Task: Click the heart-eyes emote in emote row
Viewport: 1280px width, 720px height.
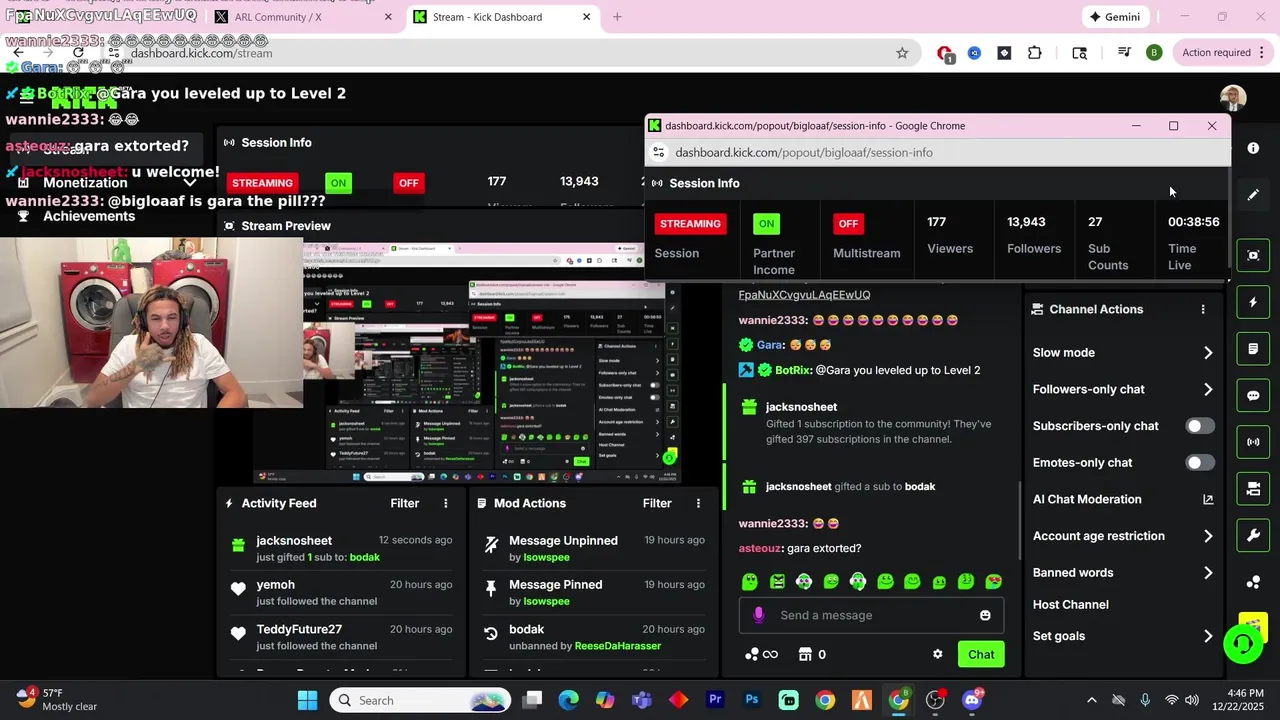Action: point(993,581)
